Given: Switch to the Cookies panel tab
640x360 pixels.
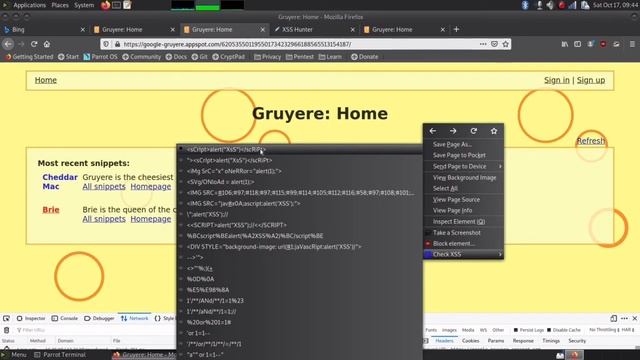Looking at the screenshot, I should click(x=471, y=341).
